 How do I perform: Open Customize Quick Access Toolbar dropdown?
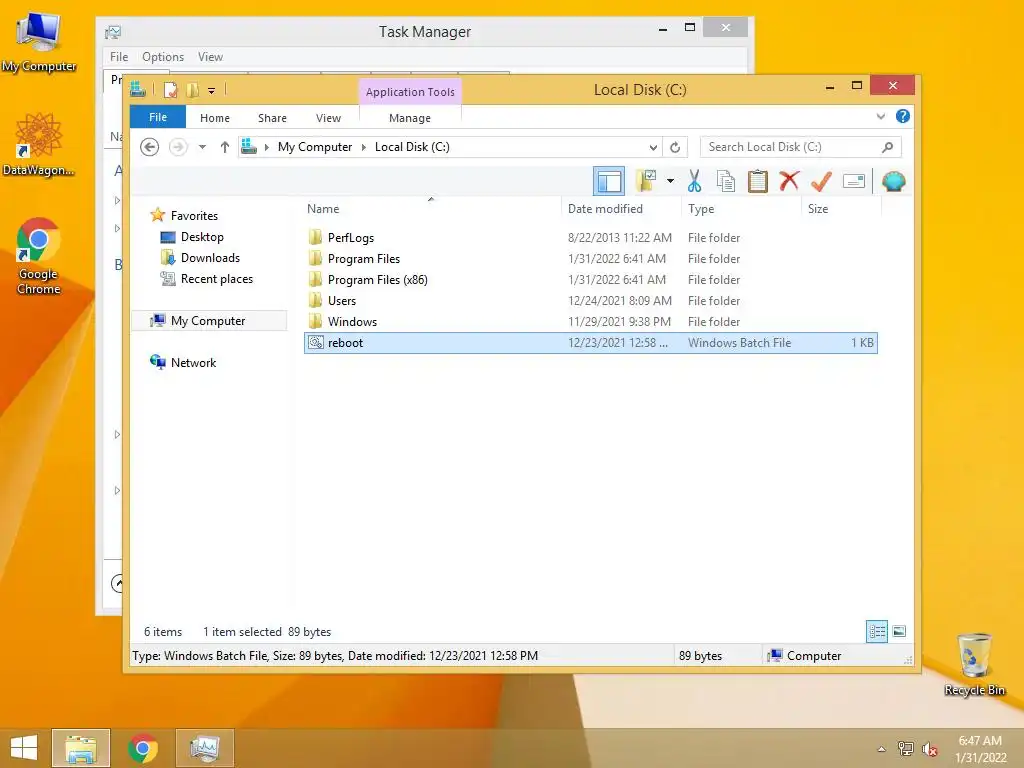tap(212, 91)
